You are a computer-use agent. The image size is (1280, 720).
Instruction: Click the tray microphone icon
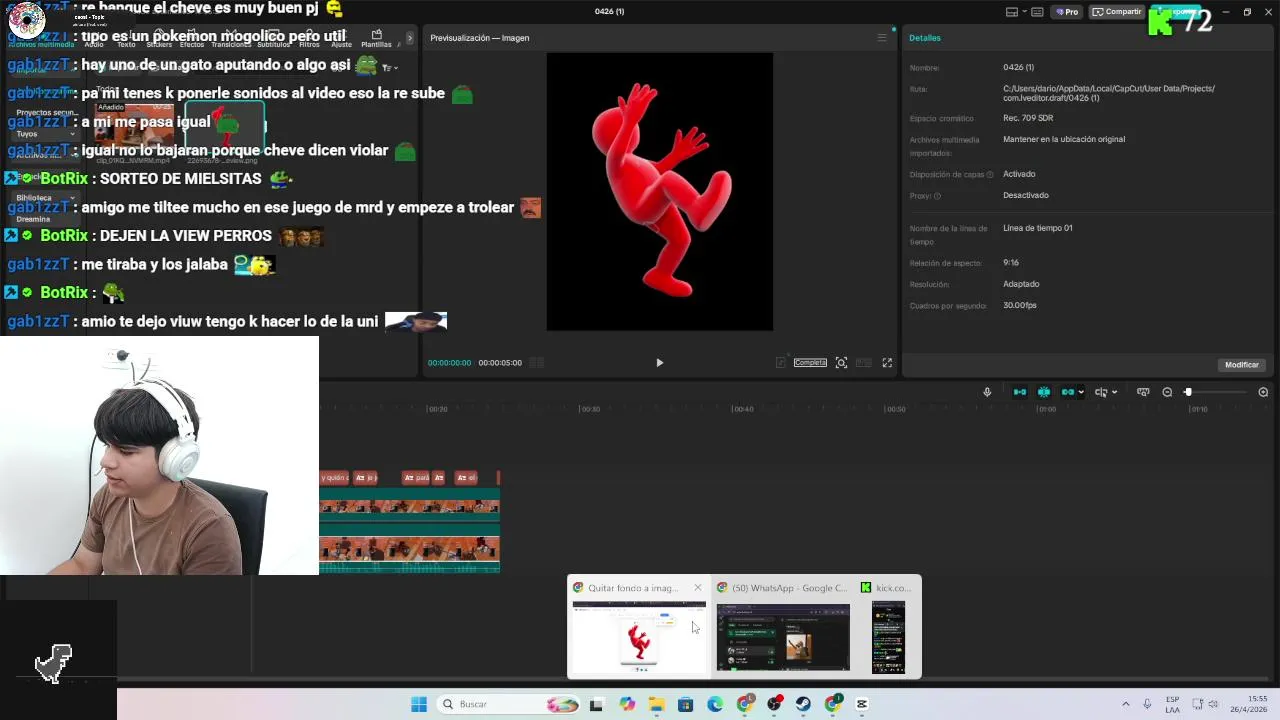tap(1147, 704)
